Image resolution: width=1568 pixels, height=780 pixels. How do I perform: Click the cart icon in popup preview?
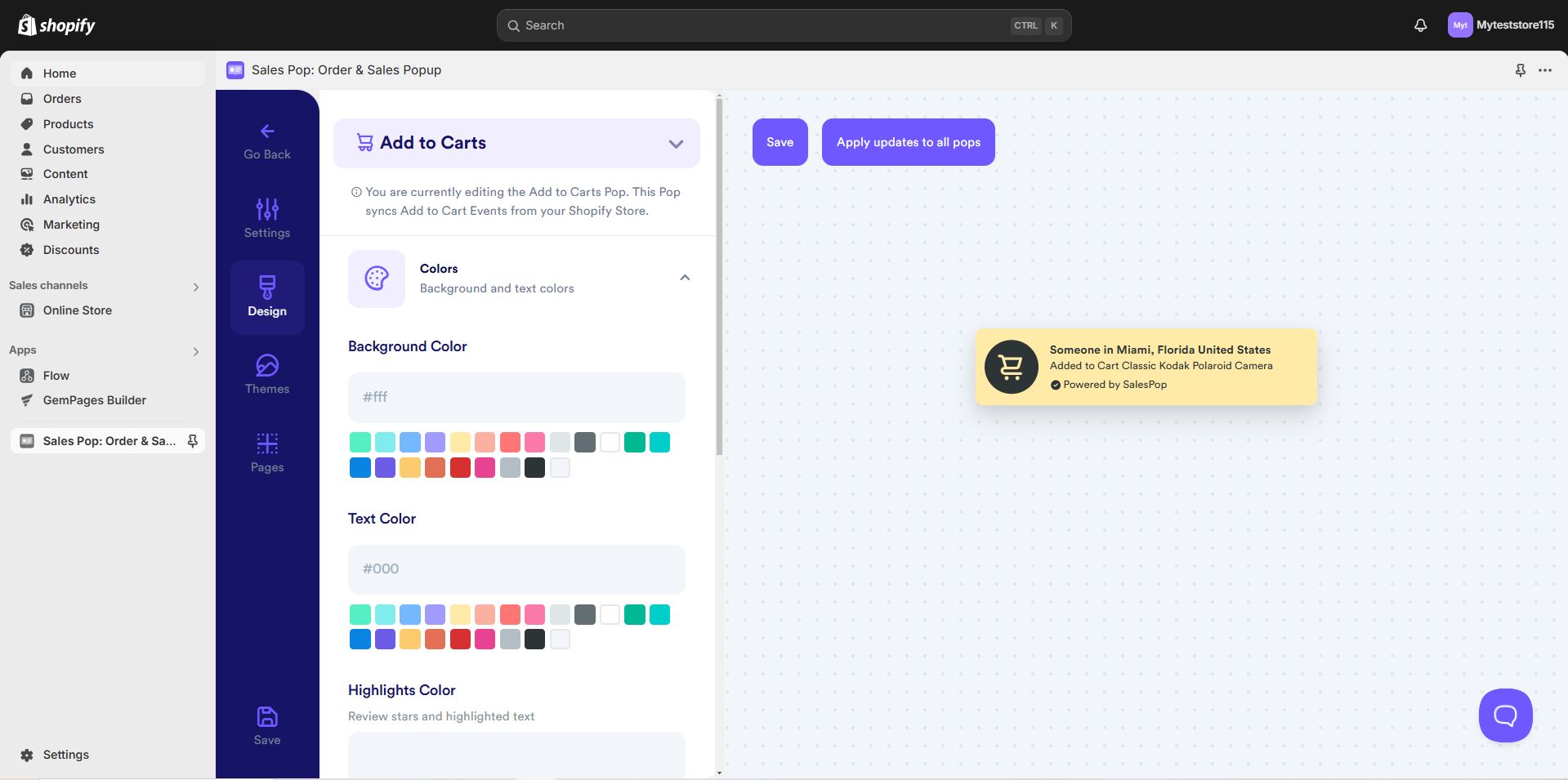click(1012, 367)
